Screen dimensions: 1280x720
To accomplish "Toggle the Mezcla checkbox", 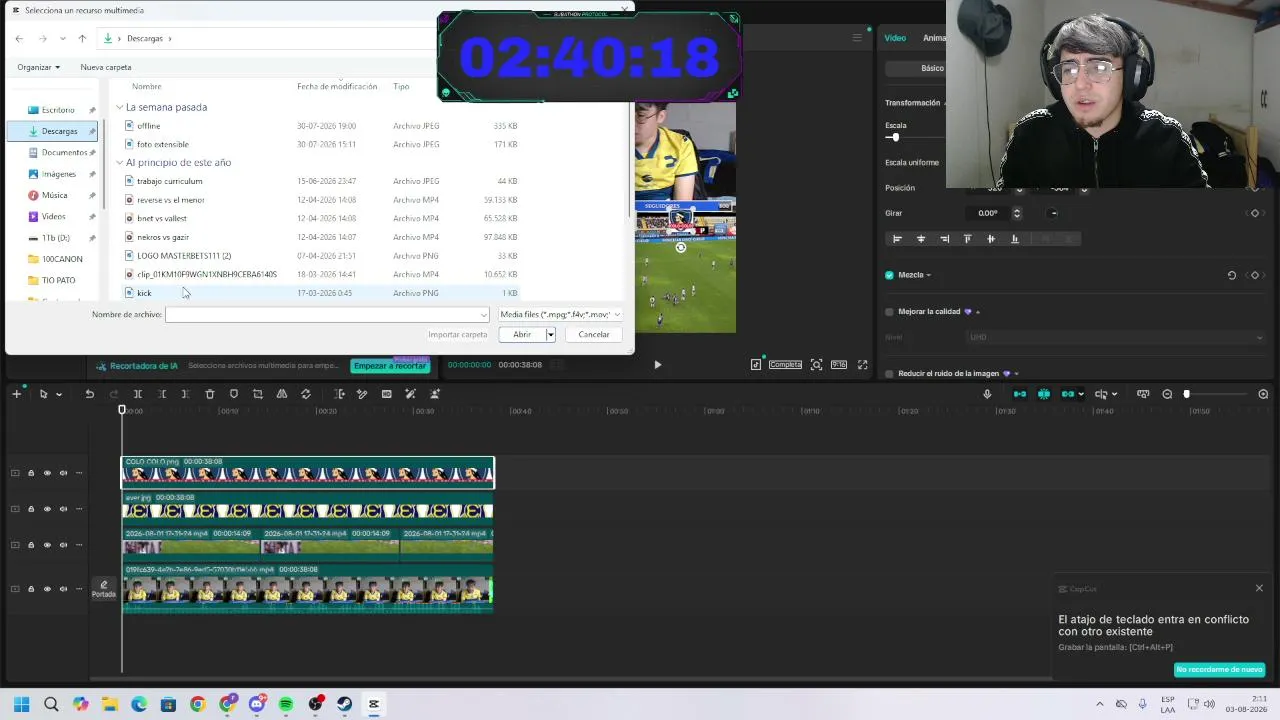I will [x=889, y=275].
